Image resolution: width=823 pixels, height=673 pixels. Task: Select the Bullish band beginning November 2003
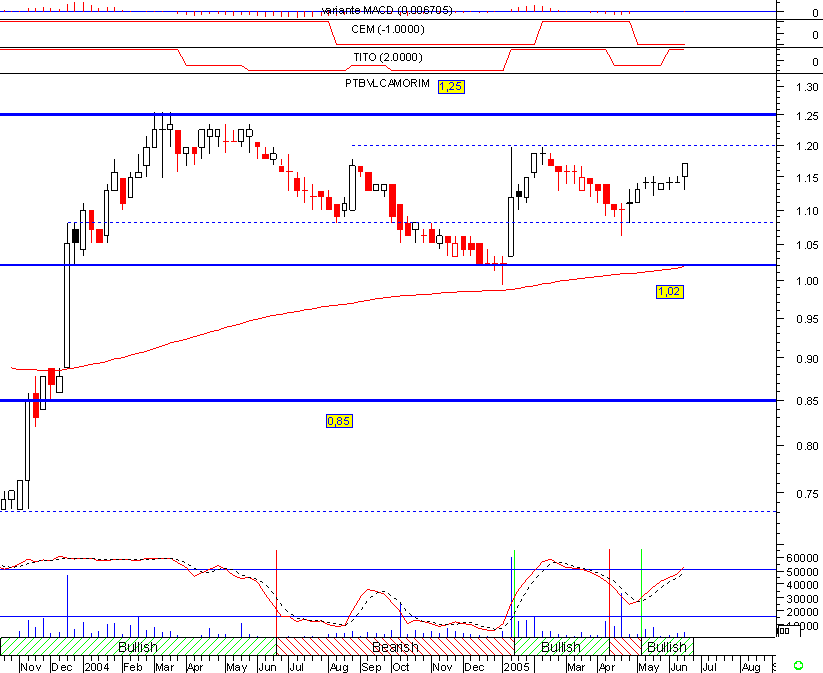(139, 646)
